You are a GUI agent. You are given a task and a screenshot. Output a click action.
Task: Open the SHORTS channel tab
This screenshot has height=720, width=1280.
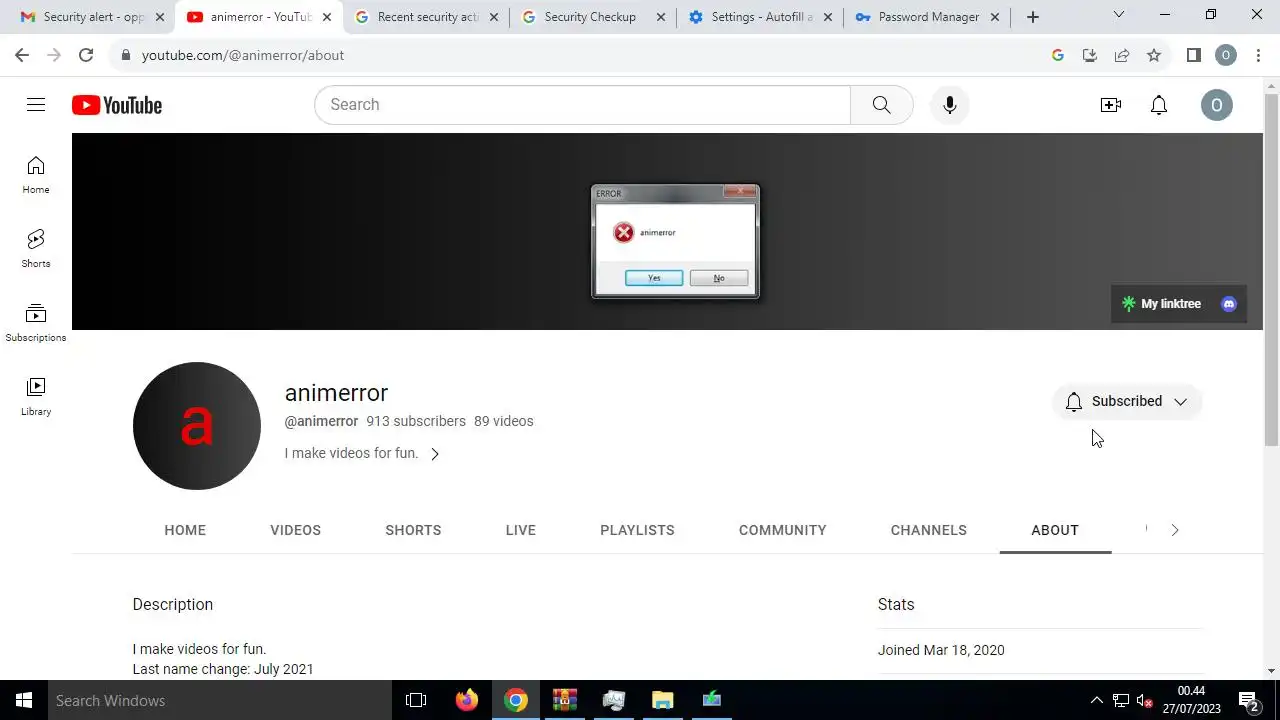tap(413, 530)
